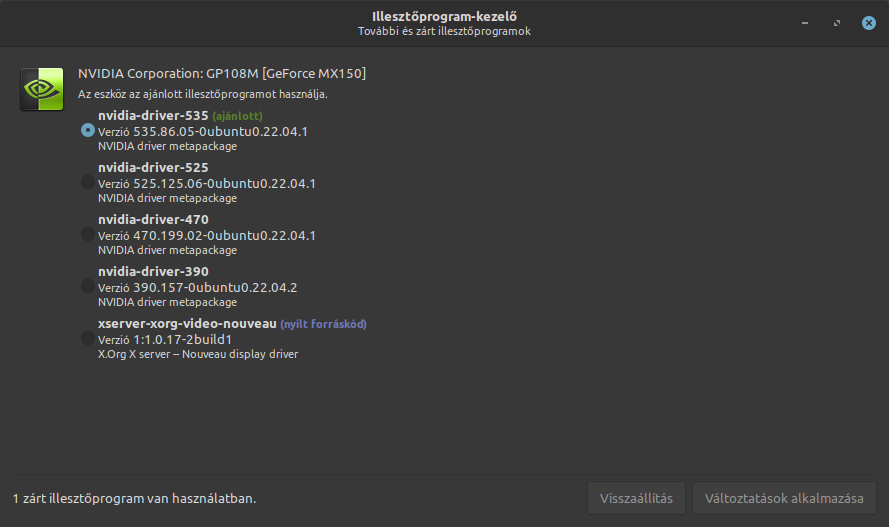Click the green ajánlott label
This screenshot has width=889, height=527.
click(x=238, y=116)
